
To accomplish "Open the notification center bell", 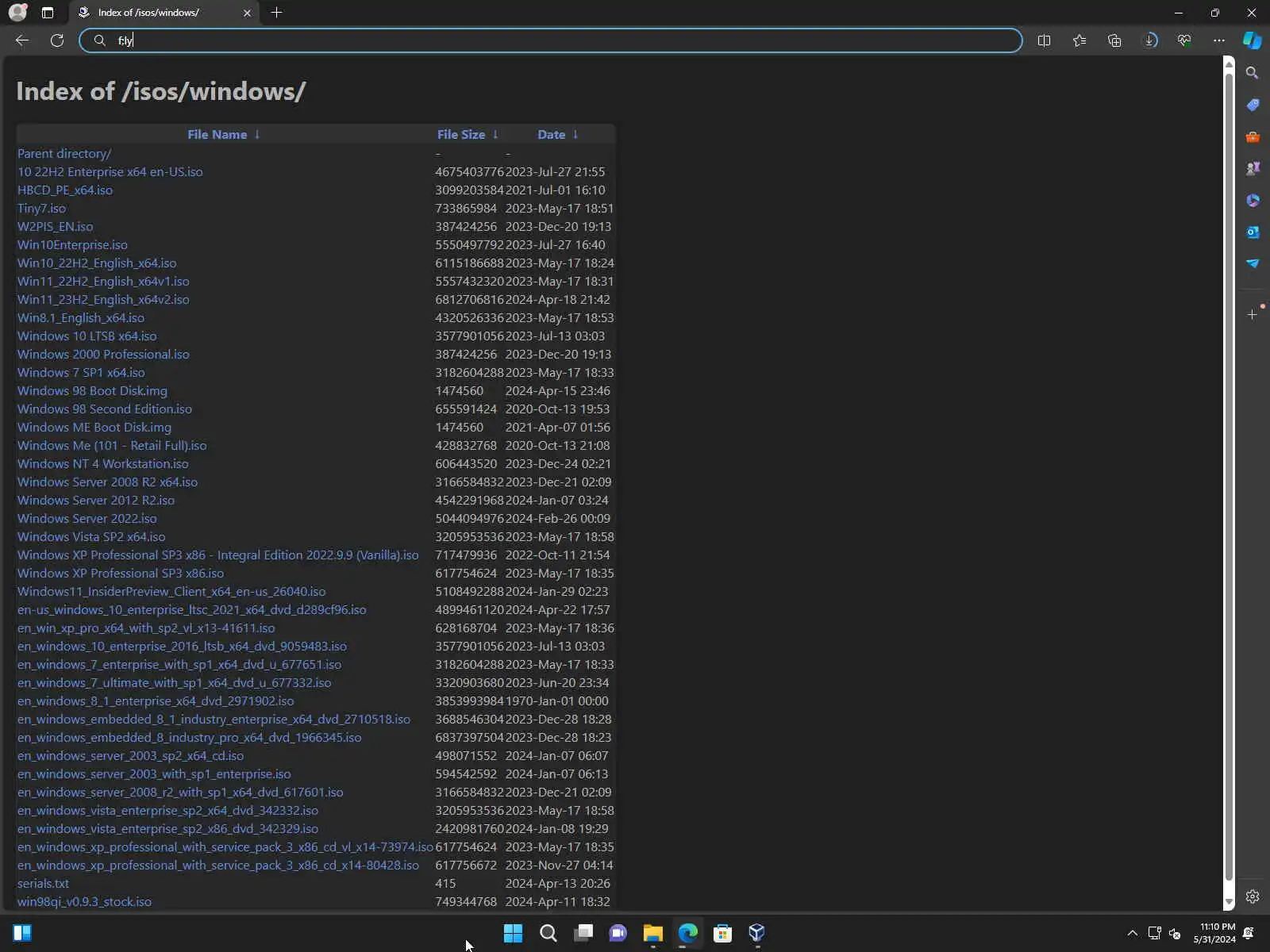I will coord(1249,933).
